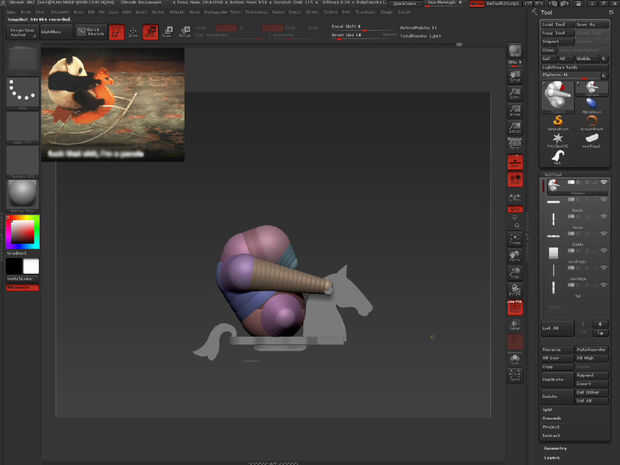Image resolution: width=620 pixels, height=465 pixels.
Task: Toggle visibility eye of top subtool
Action: pyautogui.click(x=603, y=182)
